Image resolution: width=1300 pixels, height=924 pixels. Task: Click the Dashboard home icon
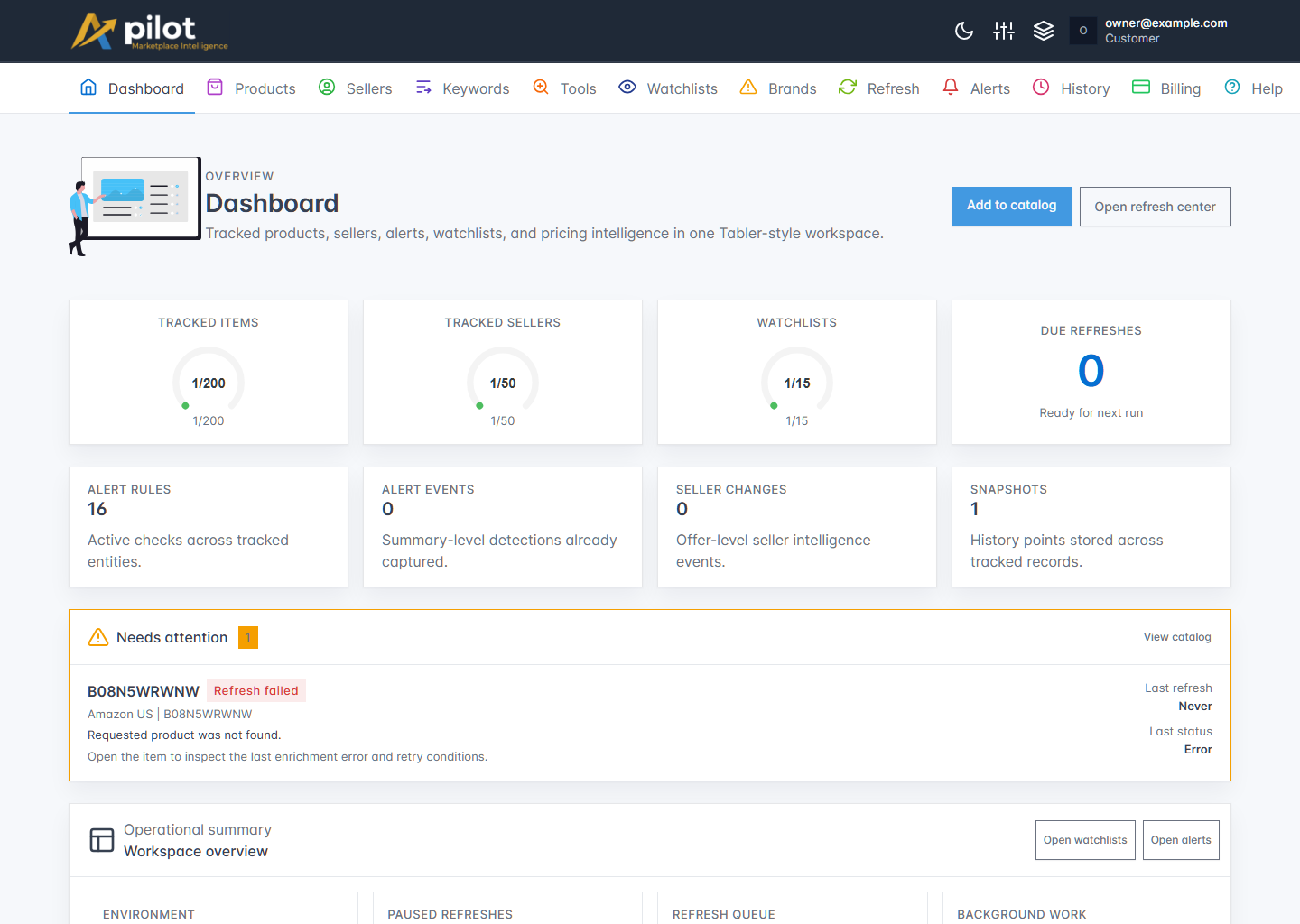88,88
